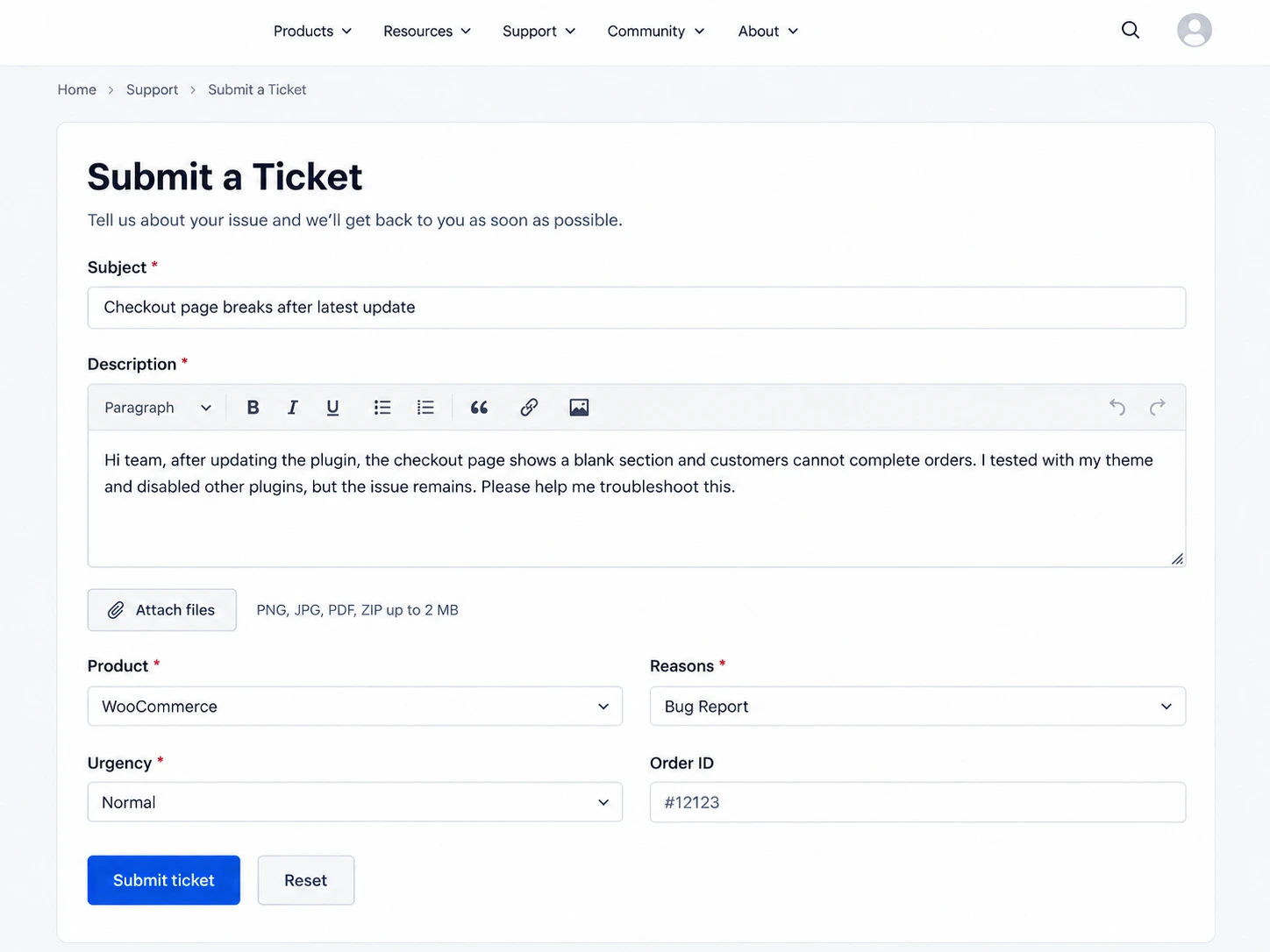The height and width of the screenshot is (952, 1270).
Task: Insert an image into the description
Action: [x=579, y=408]
